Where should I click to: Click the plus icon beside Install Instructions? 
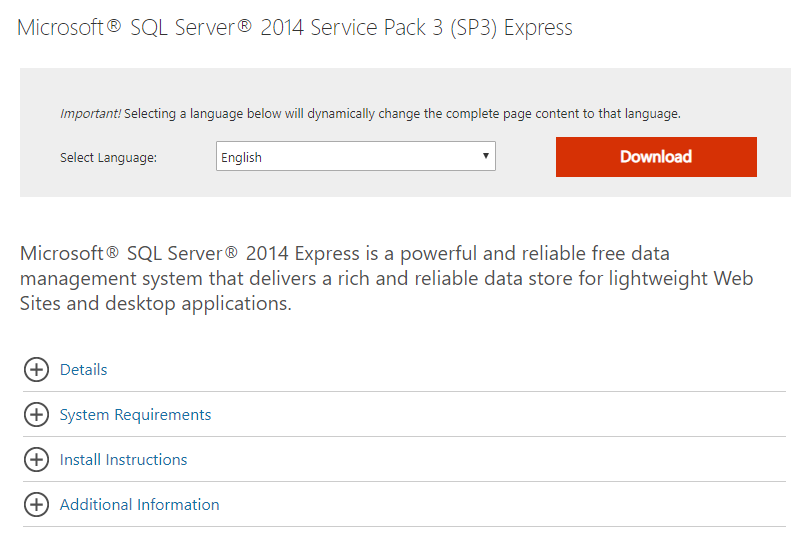tap(36, 460)
